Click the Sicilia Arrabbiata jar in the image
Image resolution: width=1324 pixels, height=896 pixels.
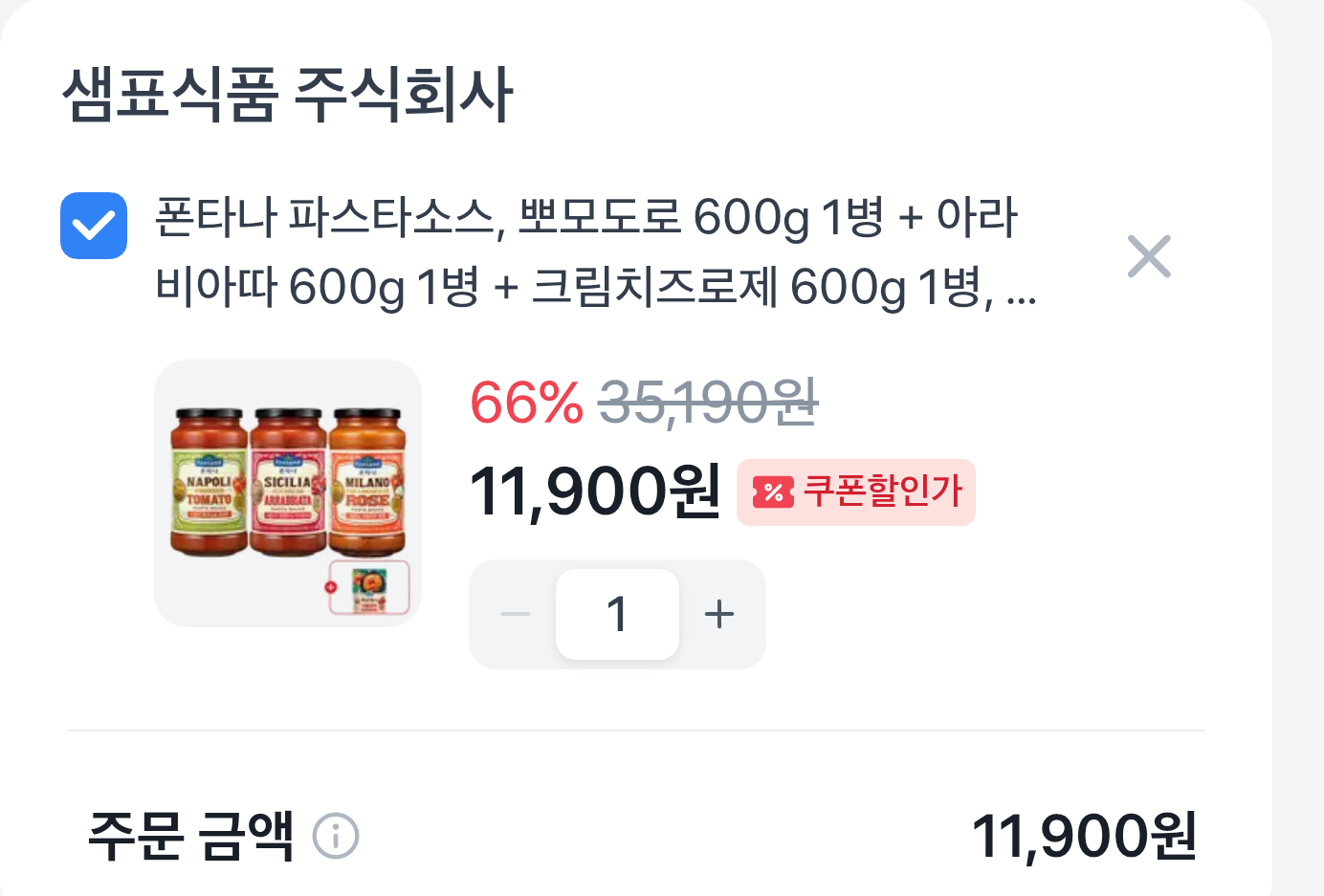tap(288, 482)
